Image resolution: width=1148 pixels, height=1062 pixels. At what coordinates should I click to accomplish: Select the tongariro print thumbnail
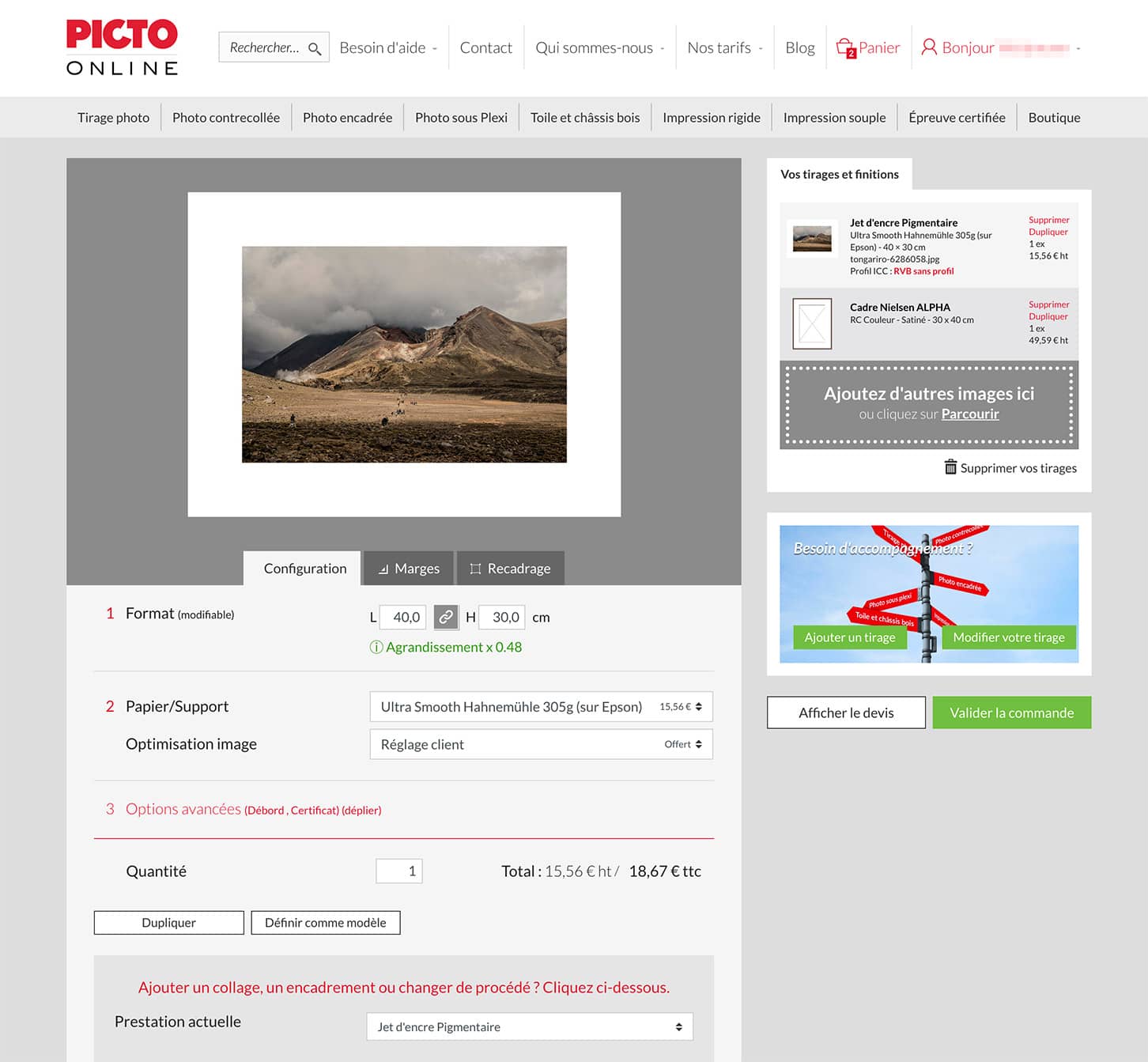(812, 239)
